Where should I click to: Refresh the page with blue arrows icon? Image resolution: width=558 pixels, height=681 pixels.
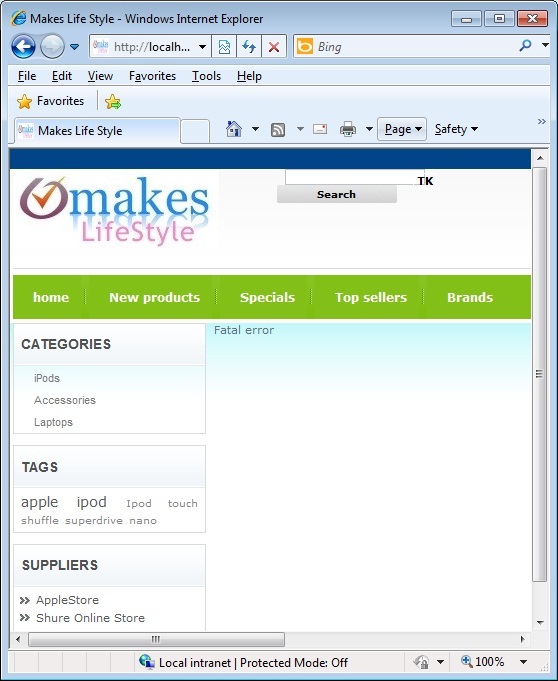coord(249,46)
